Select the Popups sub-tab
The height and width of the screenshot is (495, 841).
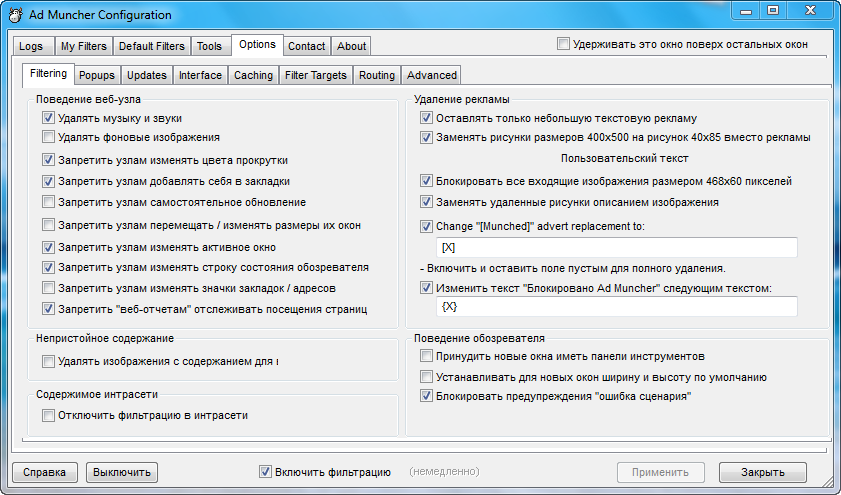click(97, 75)
